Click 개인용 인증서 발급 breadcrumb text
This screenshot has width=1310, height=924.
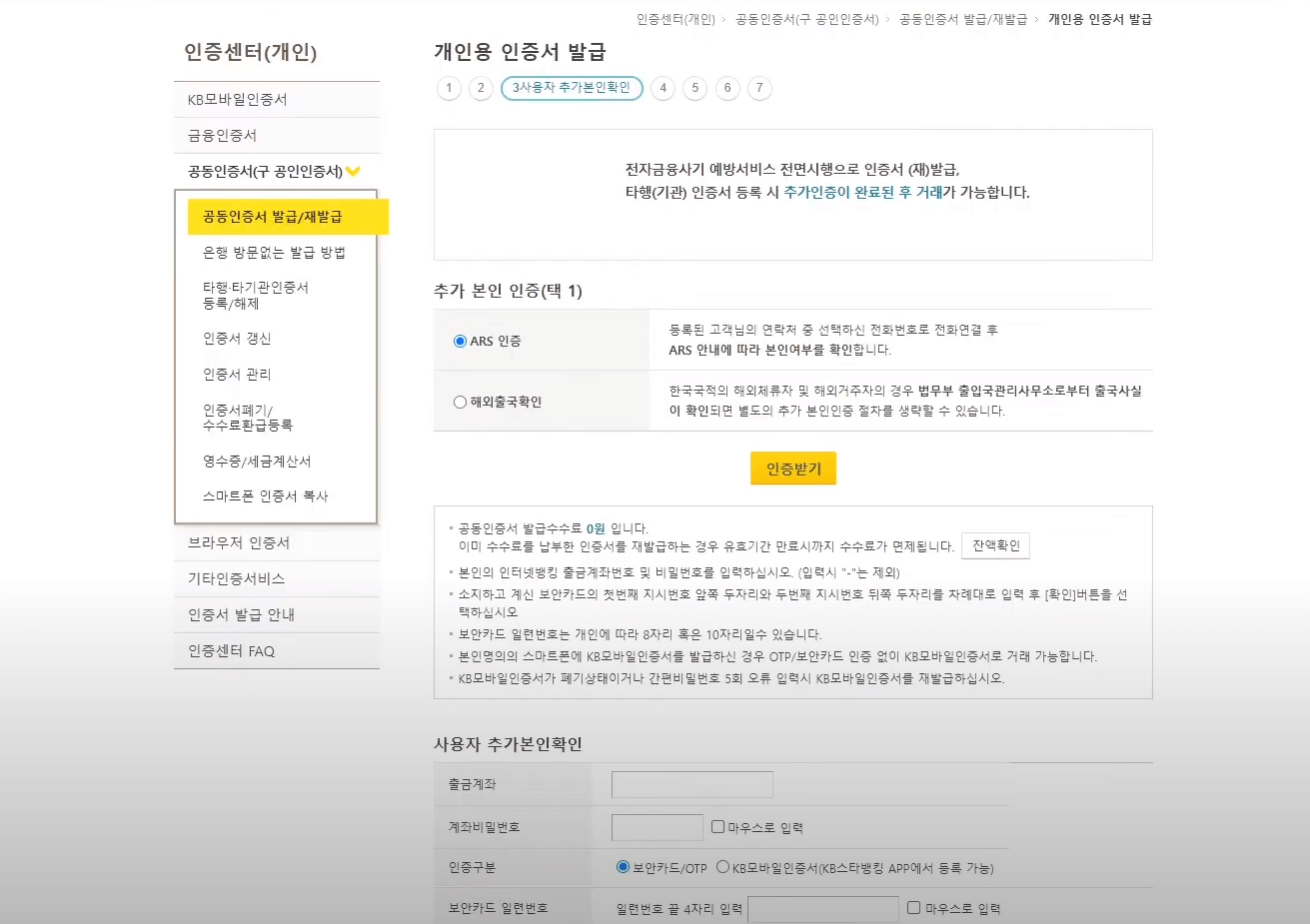[1099, 19]
